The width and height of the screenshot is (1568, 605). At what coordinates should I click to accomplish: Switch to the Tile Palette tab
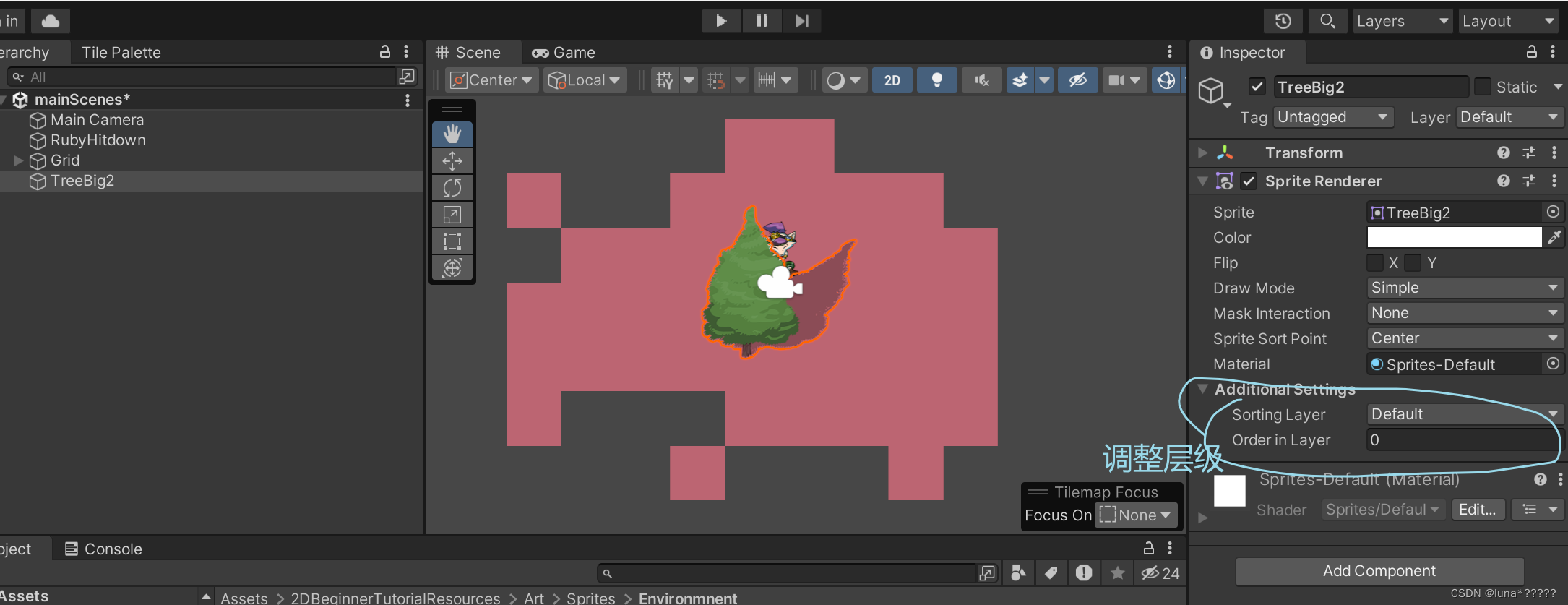coord(121,52)
